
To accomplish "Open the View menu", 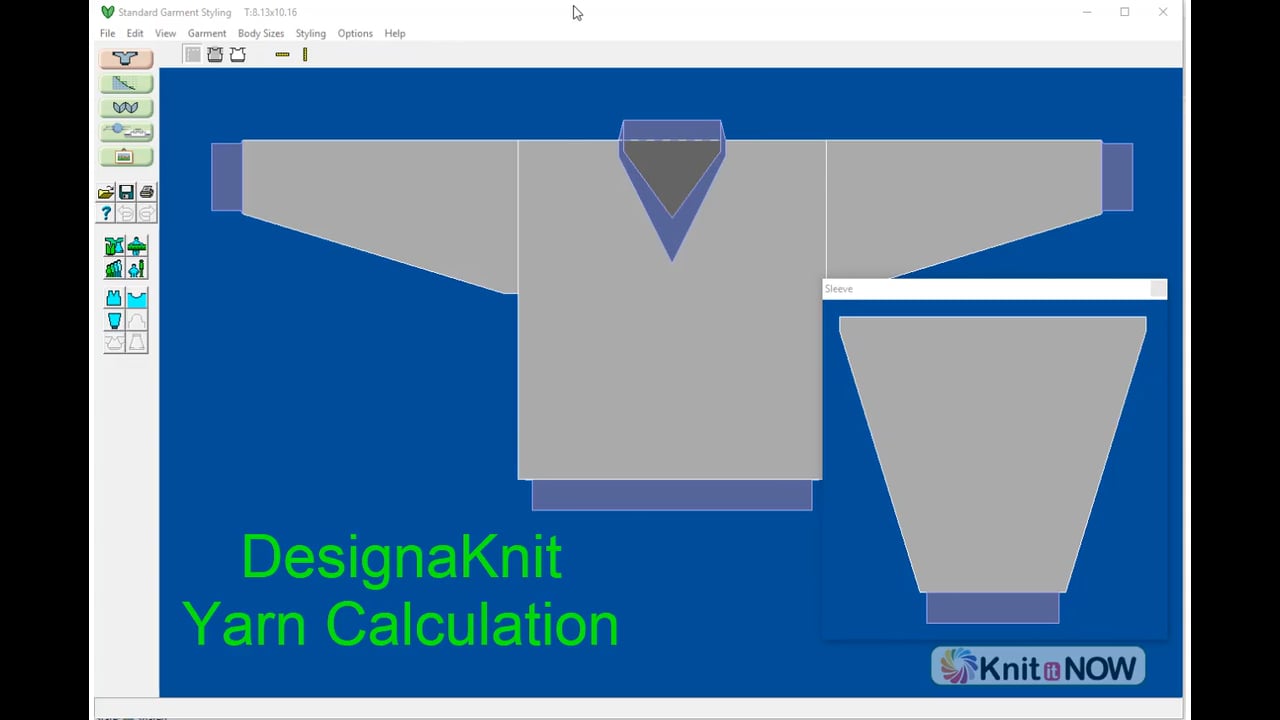I will [x=165, y=33].
